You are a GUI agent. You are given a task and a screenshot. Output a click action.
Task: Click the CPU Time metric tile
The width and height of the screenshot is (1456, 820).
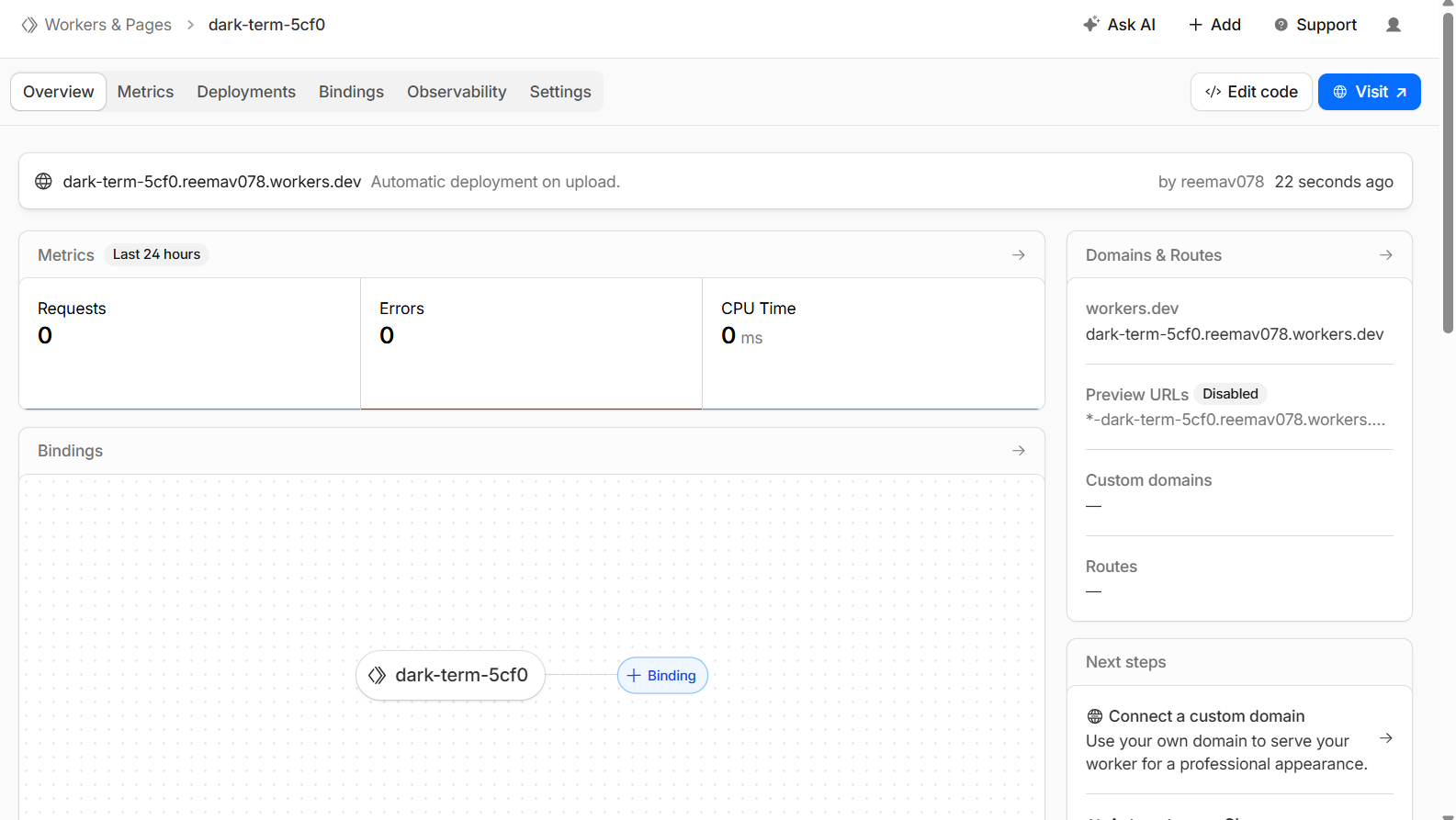(x=873, y=343)
